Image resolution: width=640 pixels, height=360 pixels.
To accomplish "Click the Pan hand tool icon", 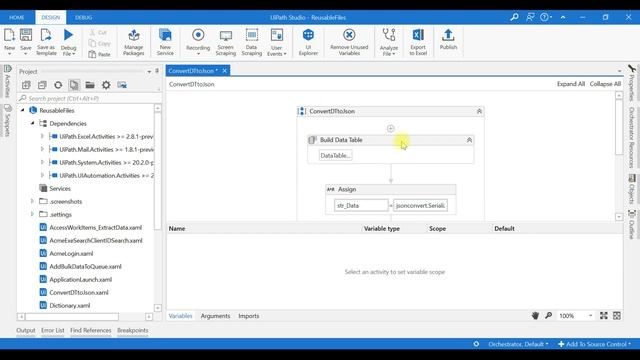I will [x=536, y=316].
